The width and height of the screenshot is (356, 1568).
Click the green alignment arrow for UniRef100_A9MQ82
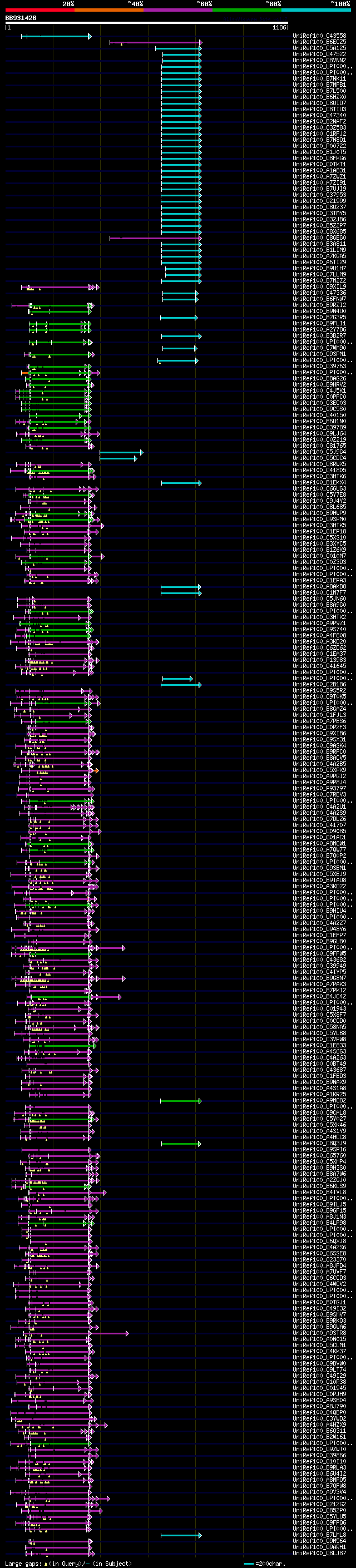click(x=181, y=1101)
